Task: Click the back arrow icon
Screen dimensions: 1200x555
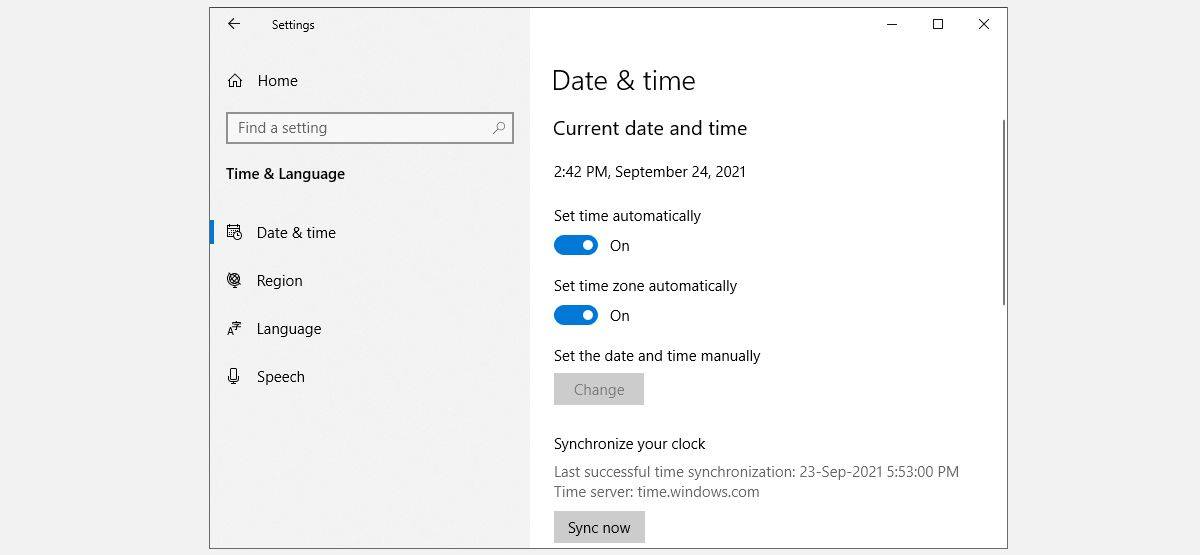Action: point(234,24)
